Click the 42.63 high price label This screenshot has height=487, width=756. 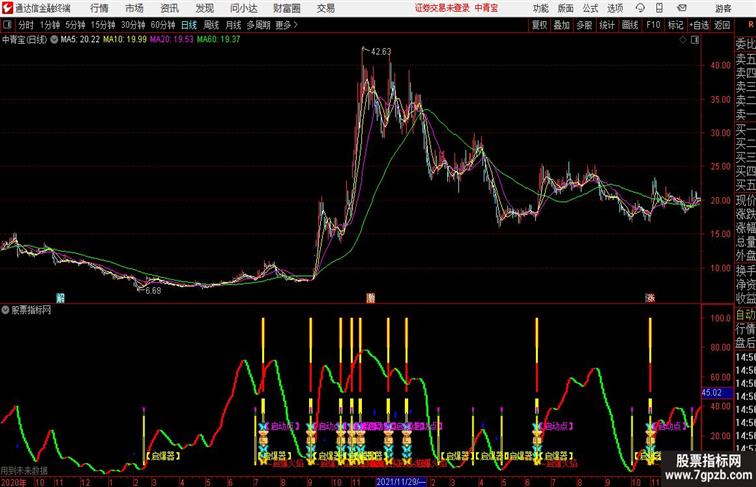pos(381,52)
